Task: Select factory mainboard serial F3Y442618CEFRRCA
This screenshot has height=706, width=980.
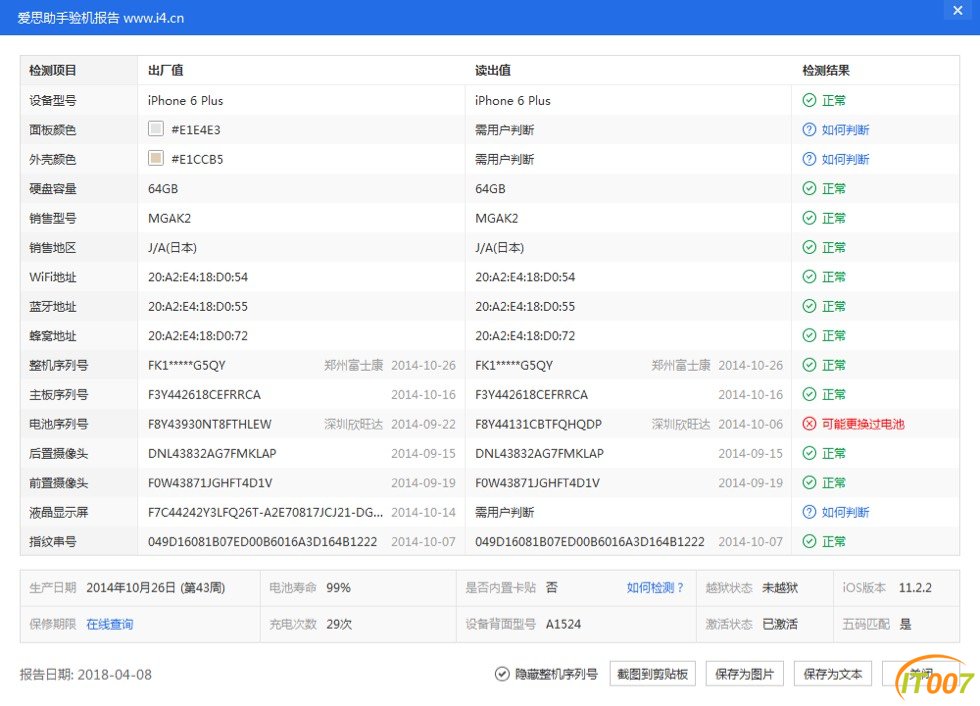Action: [204, 395]
